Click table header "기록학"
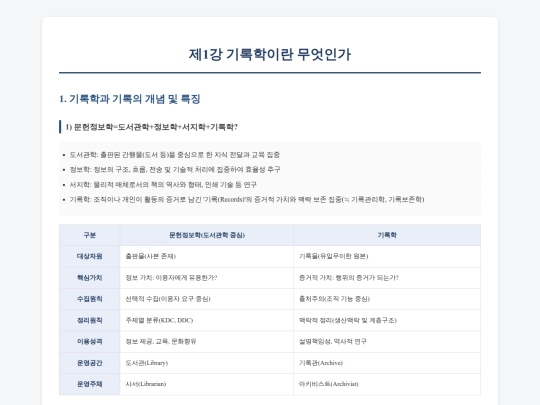The height and width of the screenshot is (405, 540). [387, 235]
